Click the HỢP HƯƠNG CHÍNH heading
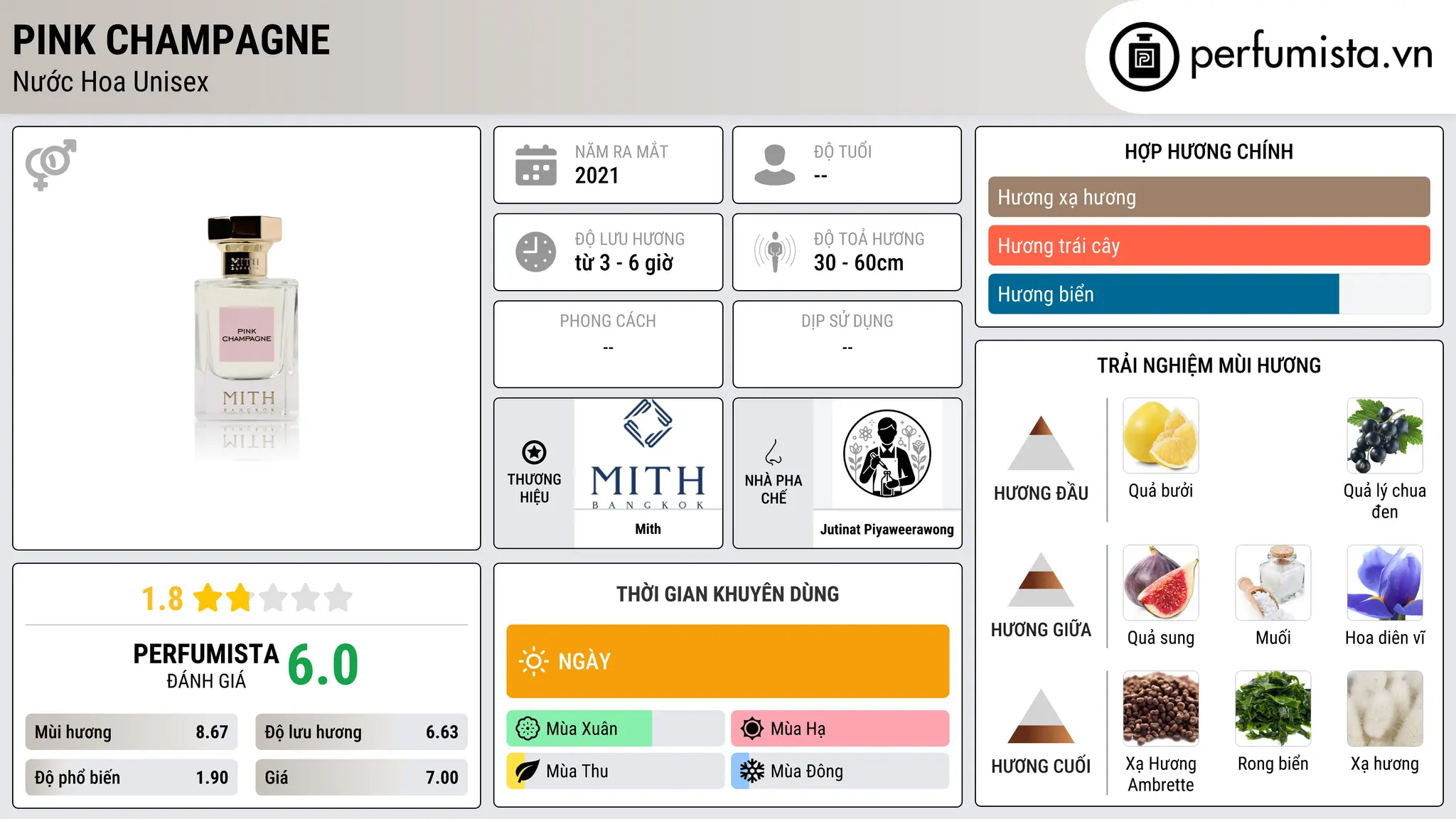The height and width of the screenshot is (819, 1456). [x=1209, y=151]
